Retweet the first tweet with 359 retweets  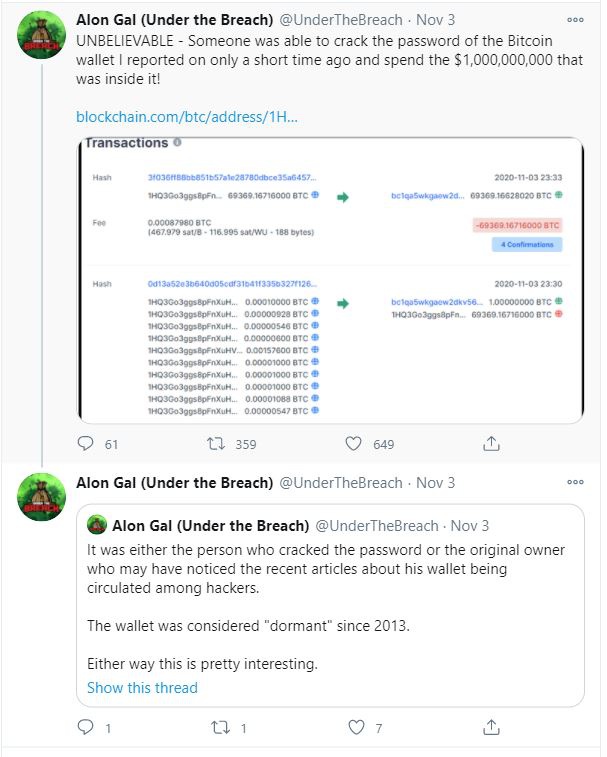214,443
